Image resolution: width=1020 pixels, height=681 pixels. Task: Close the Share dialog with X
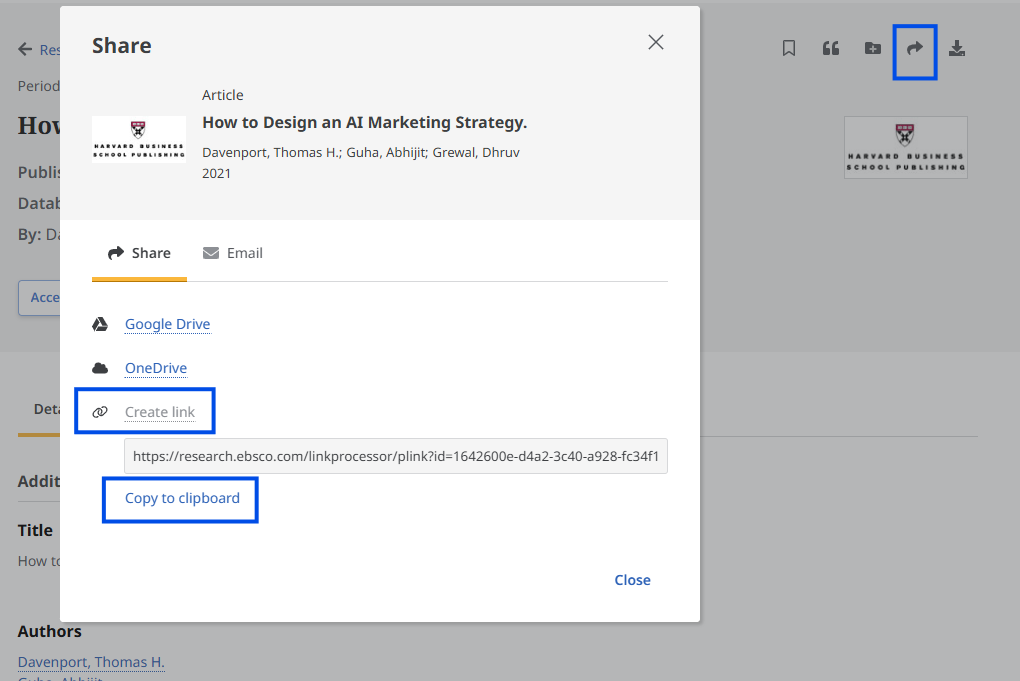(656, 42)
